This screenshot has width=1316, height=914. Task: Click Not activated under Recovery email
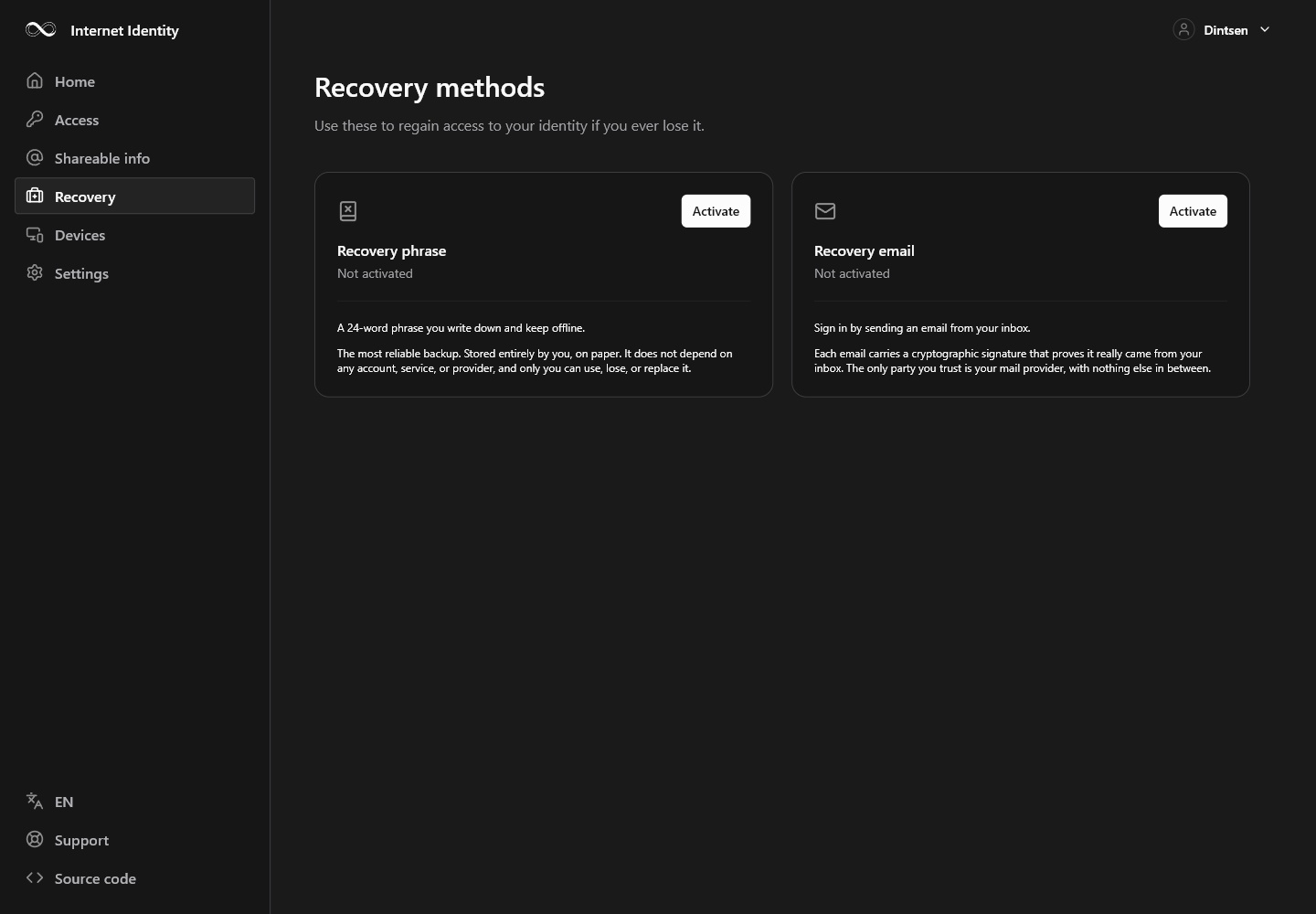click(x=852, y=273)
